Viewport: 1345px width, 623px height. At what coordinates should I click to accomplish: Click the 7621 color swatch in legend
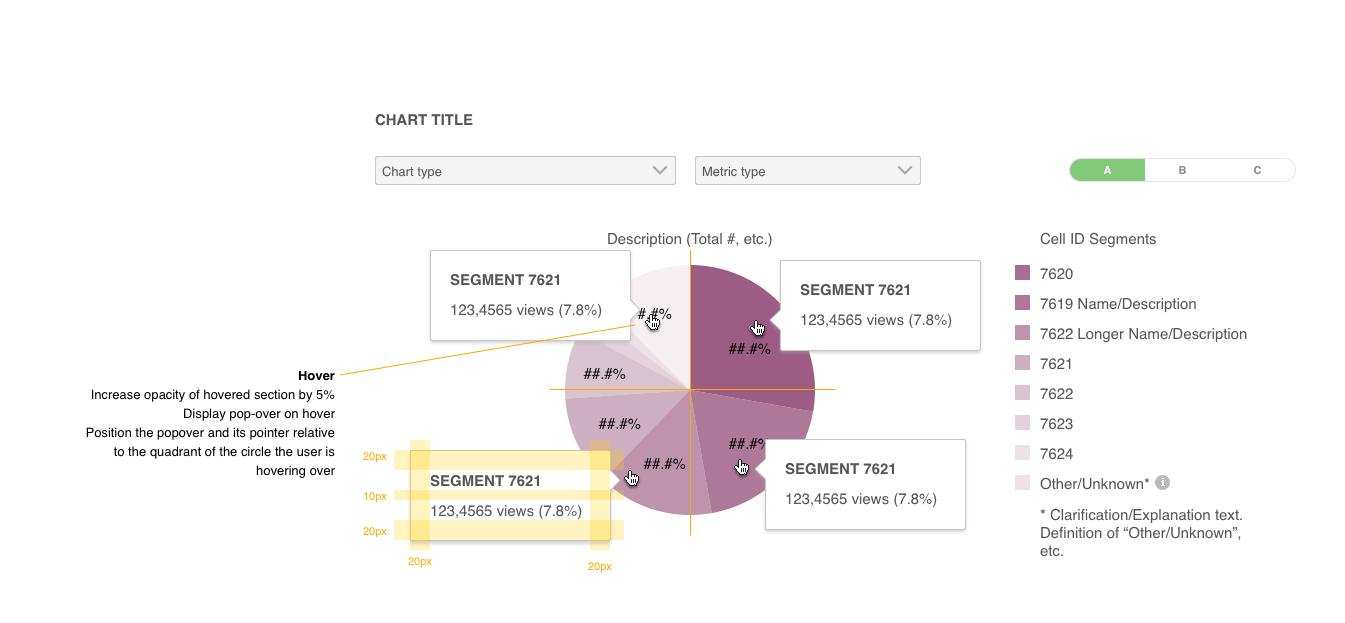1022,362
